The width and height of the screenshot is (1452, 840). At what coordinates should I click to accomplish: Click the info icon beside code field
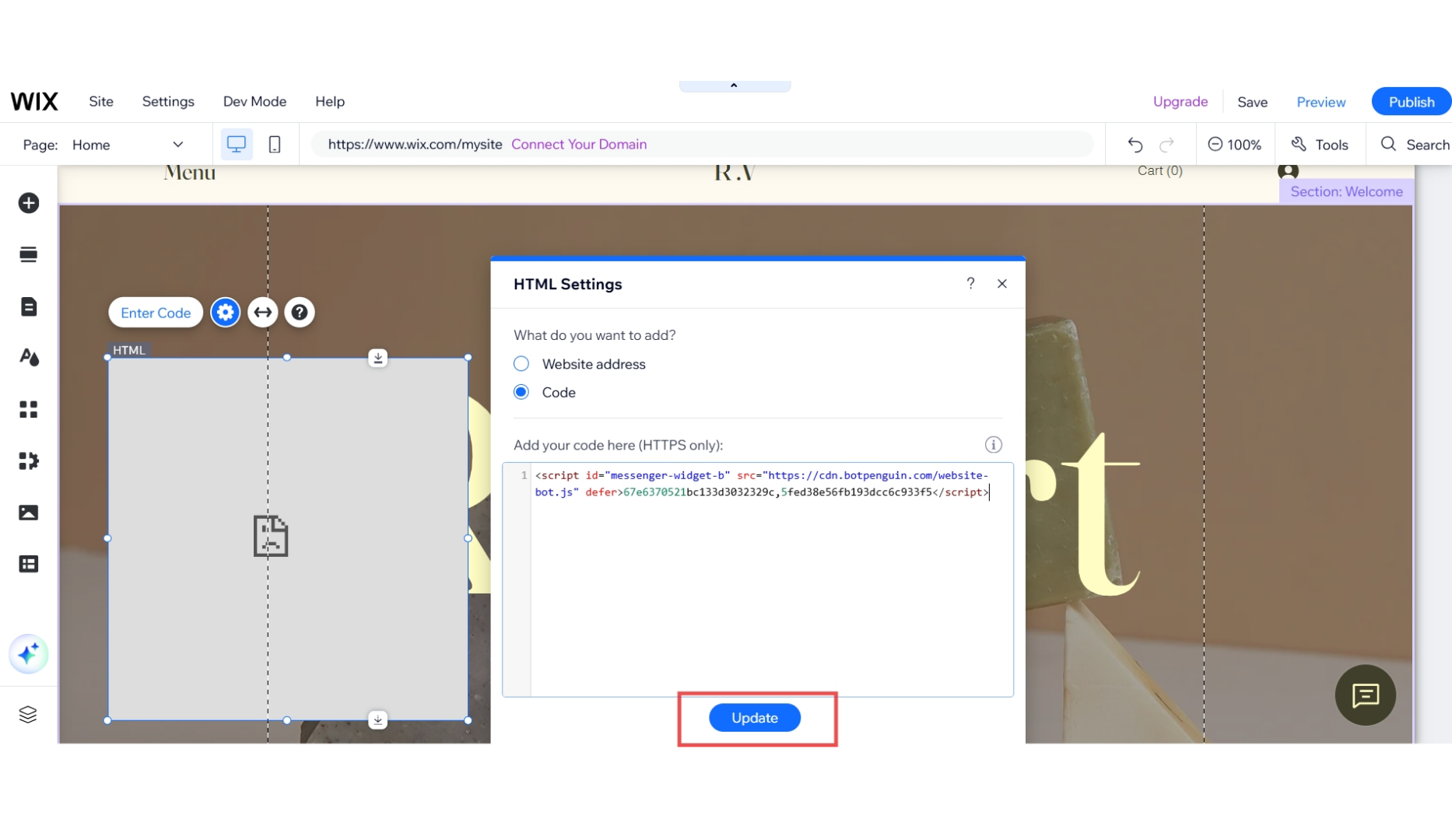coord(993,444)
